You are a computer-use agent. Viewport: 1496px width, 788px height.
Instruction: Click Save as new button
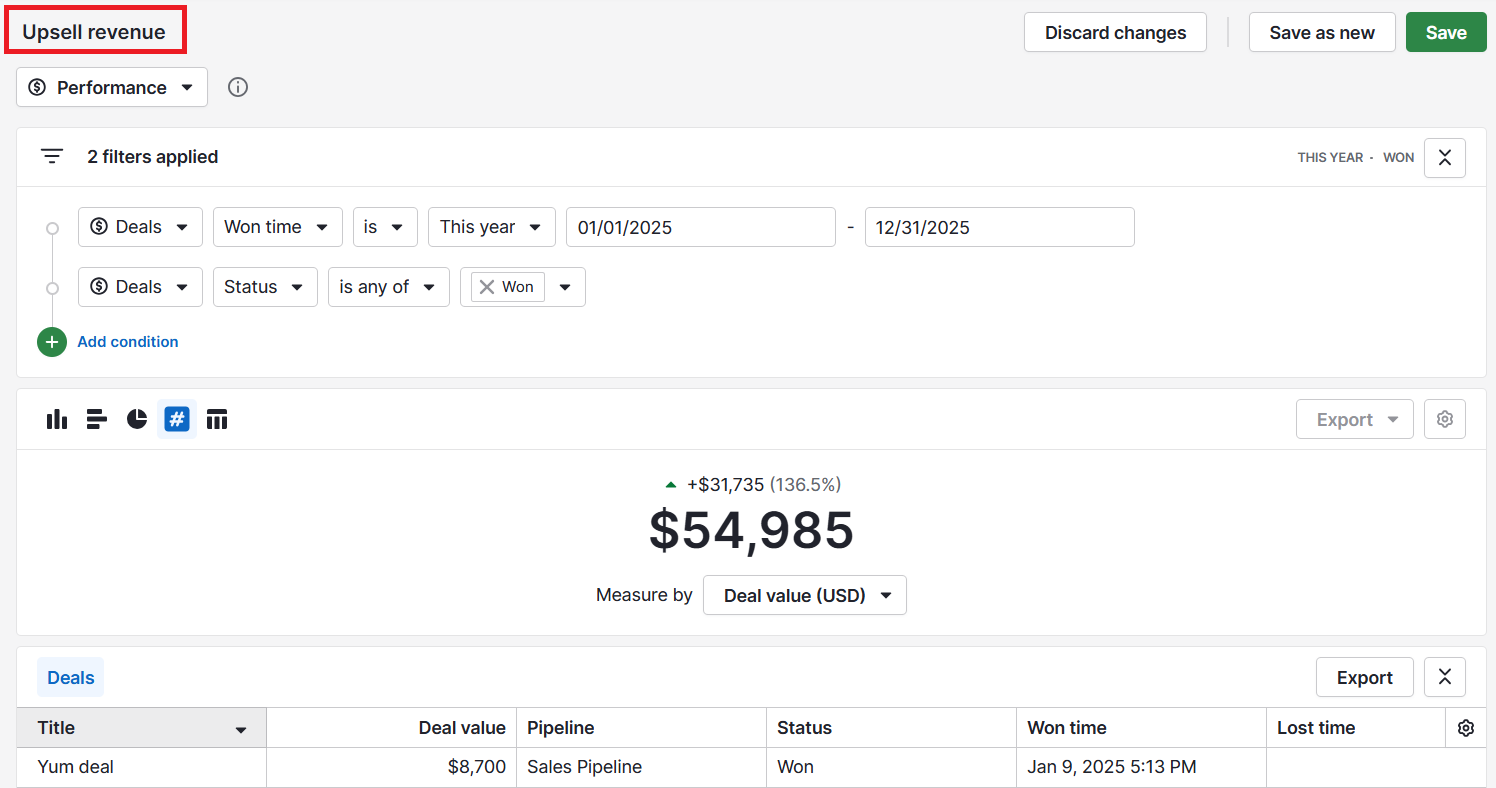point(1322,32)
